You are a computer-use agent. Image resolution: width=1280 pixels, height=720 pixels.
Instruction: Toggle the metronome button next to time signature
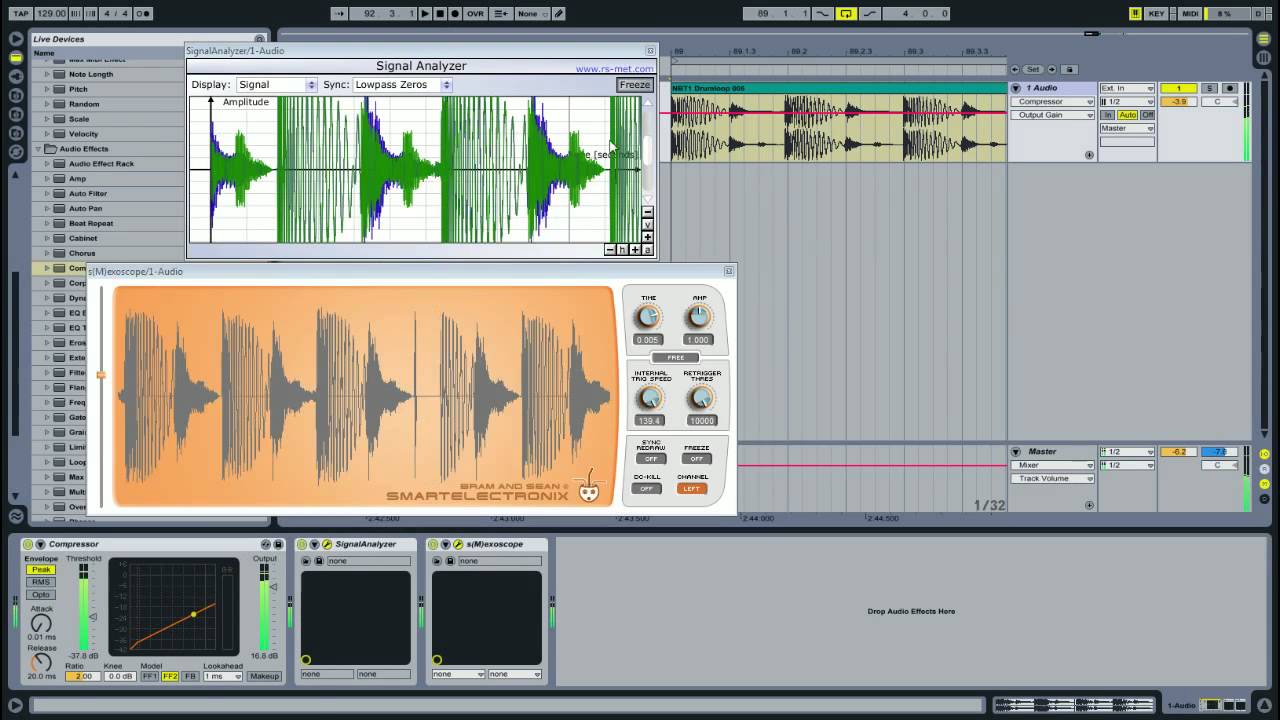coord(143,14)
